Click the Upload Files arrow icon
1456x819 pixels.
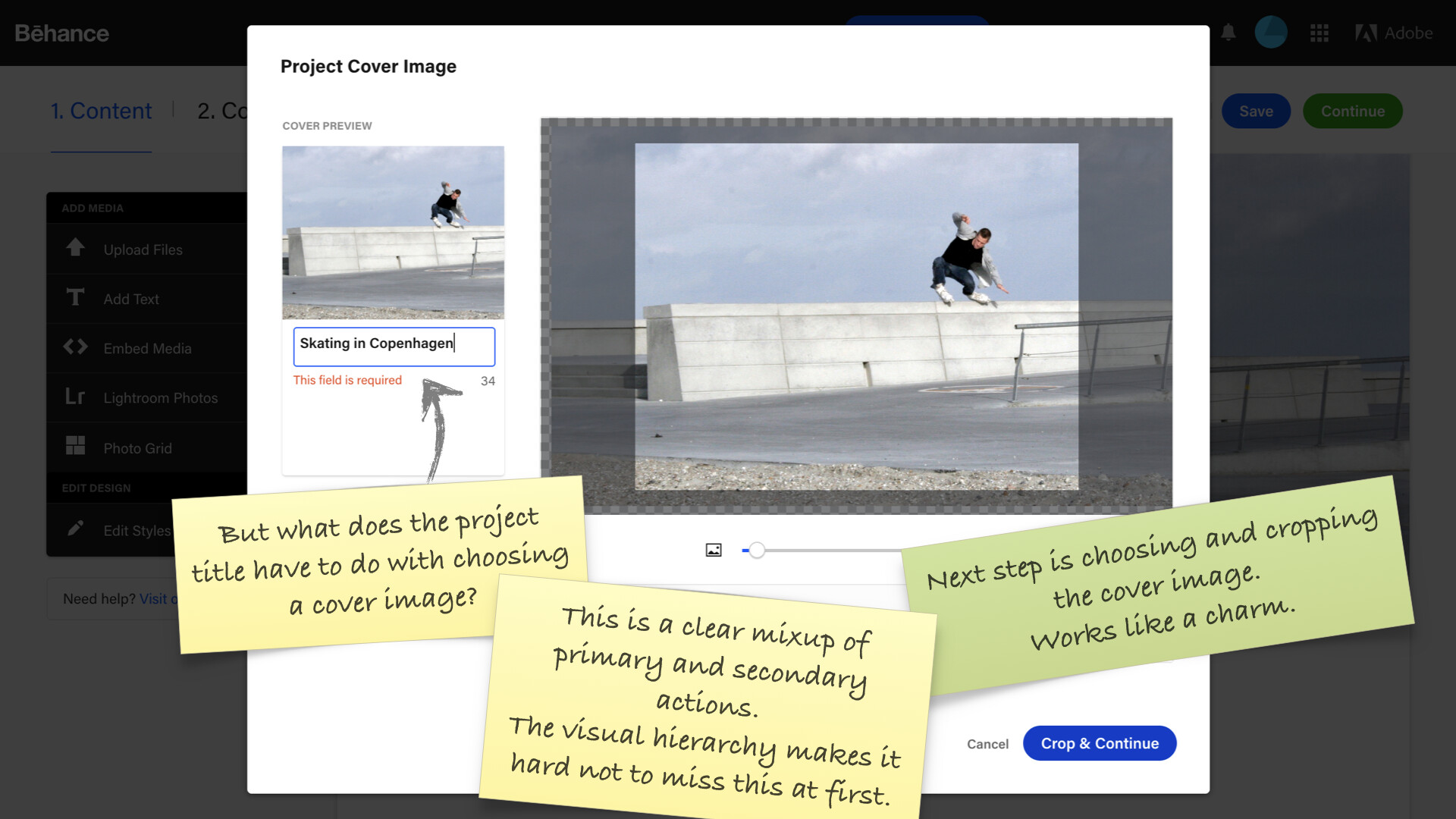pos(75,248)
